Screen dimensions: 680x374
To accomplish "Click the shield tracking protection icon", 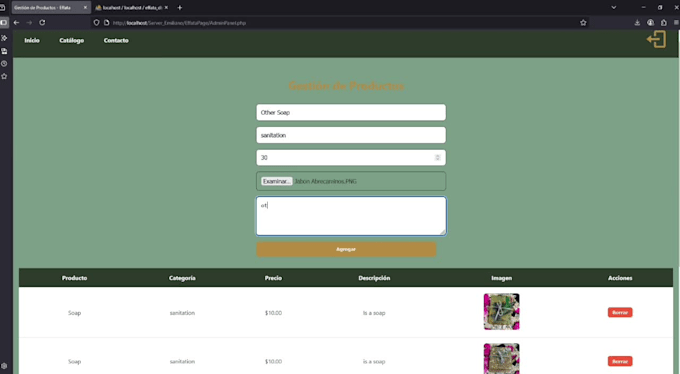I will [96, 23].
